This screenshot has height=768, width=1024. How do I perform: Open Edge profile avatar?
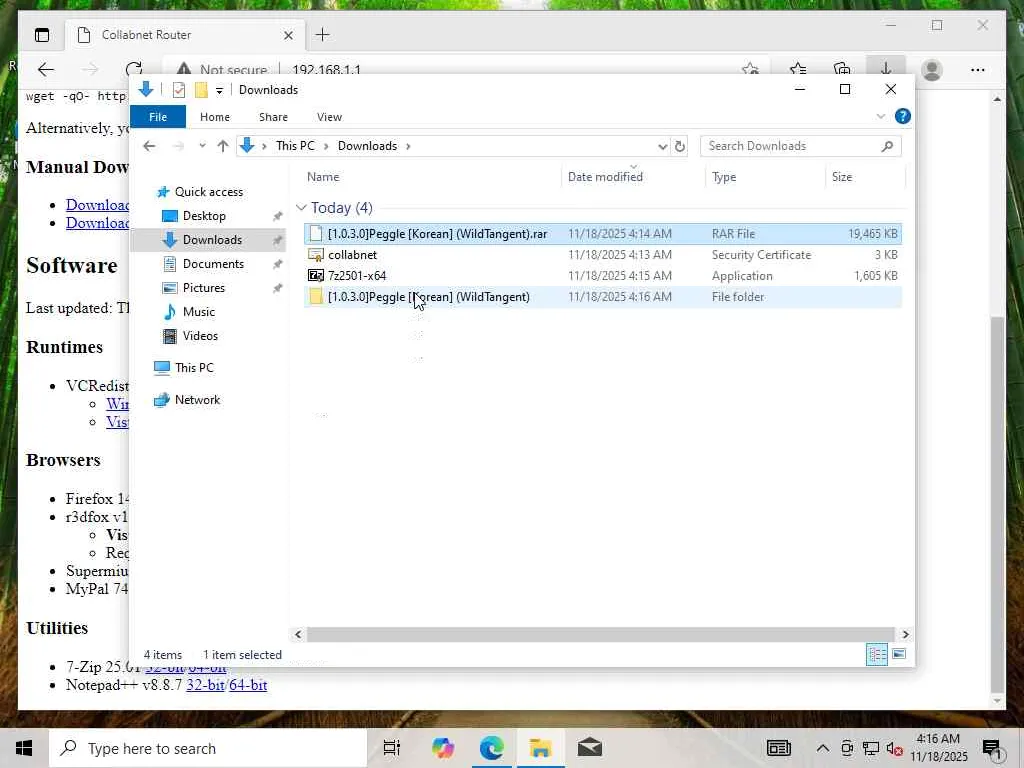pos(932,70)
